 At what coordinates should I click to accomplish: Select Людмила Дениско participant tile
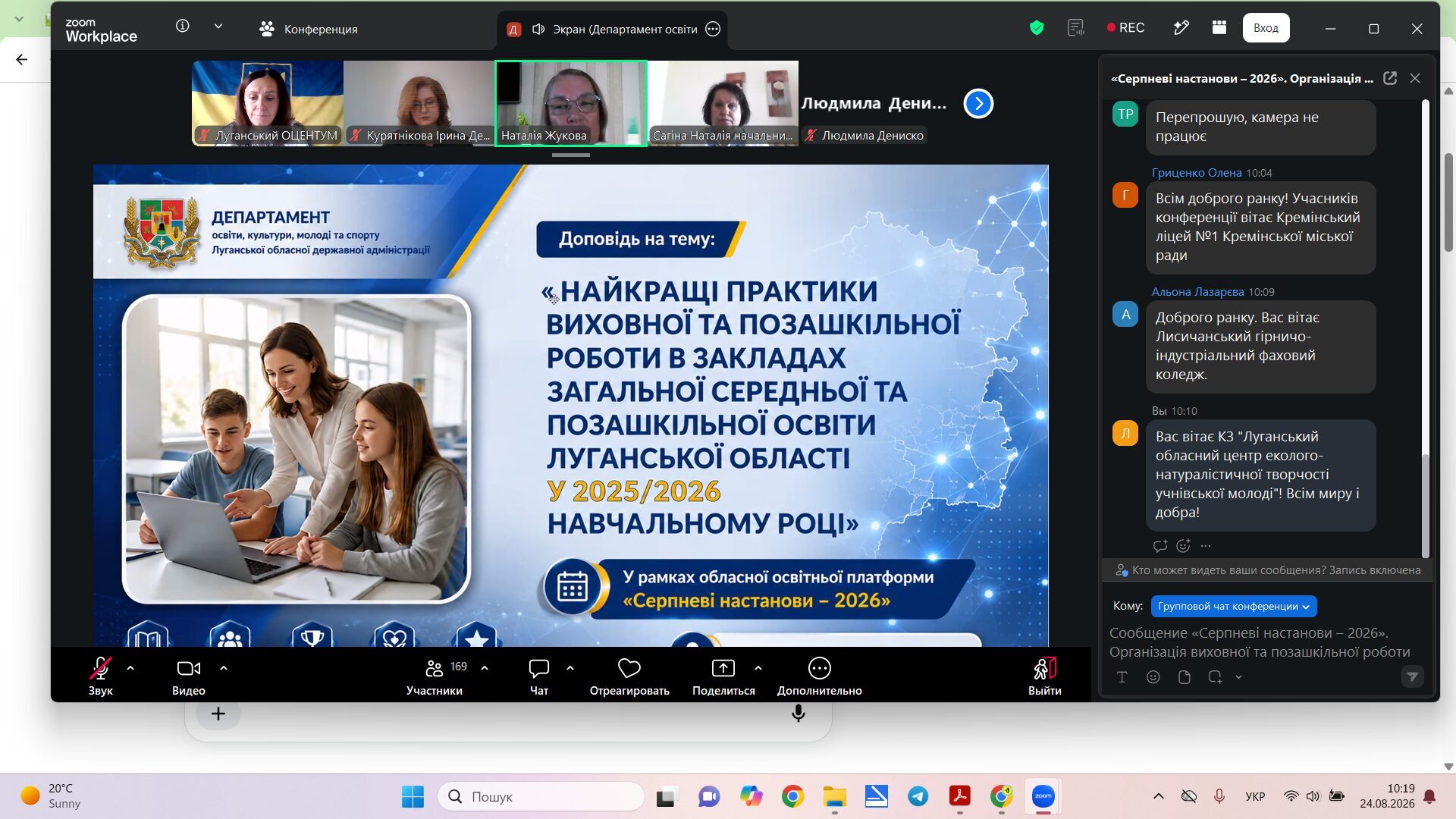(874, 103)
